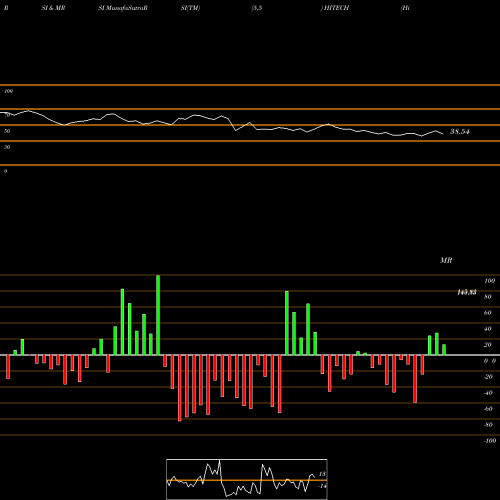Click the tallest green MR histogram bar

(158, 315)
